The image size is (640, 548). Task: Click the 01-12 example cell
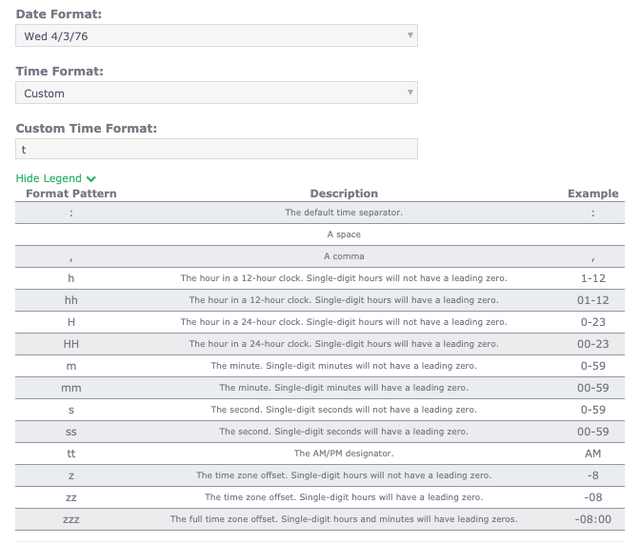point(593,300)
